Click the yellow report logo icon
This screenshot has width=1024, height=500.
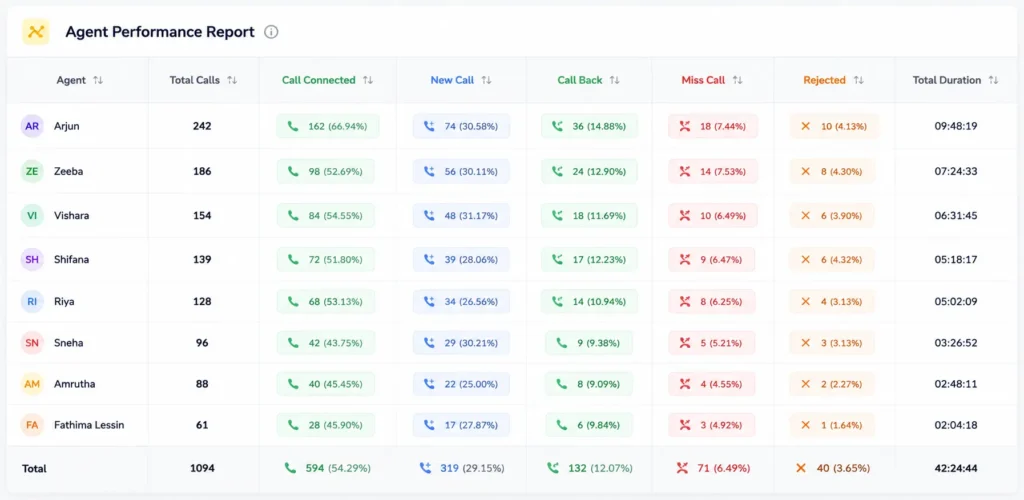click(x=35, y=31)
